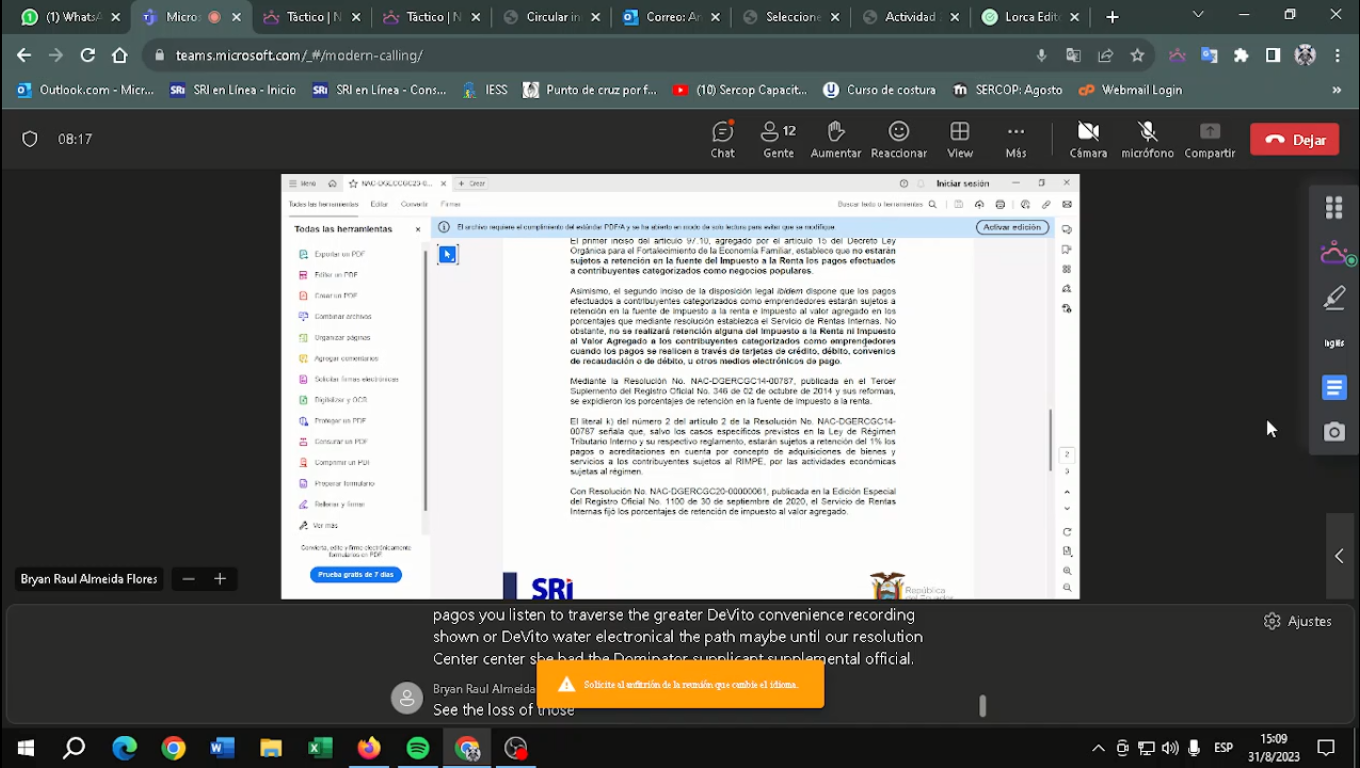Unmute the micrófono
The width and height of the screenshot is (1360, 768).
(1147, 139)
